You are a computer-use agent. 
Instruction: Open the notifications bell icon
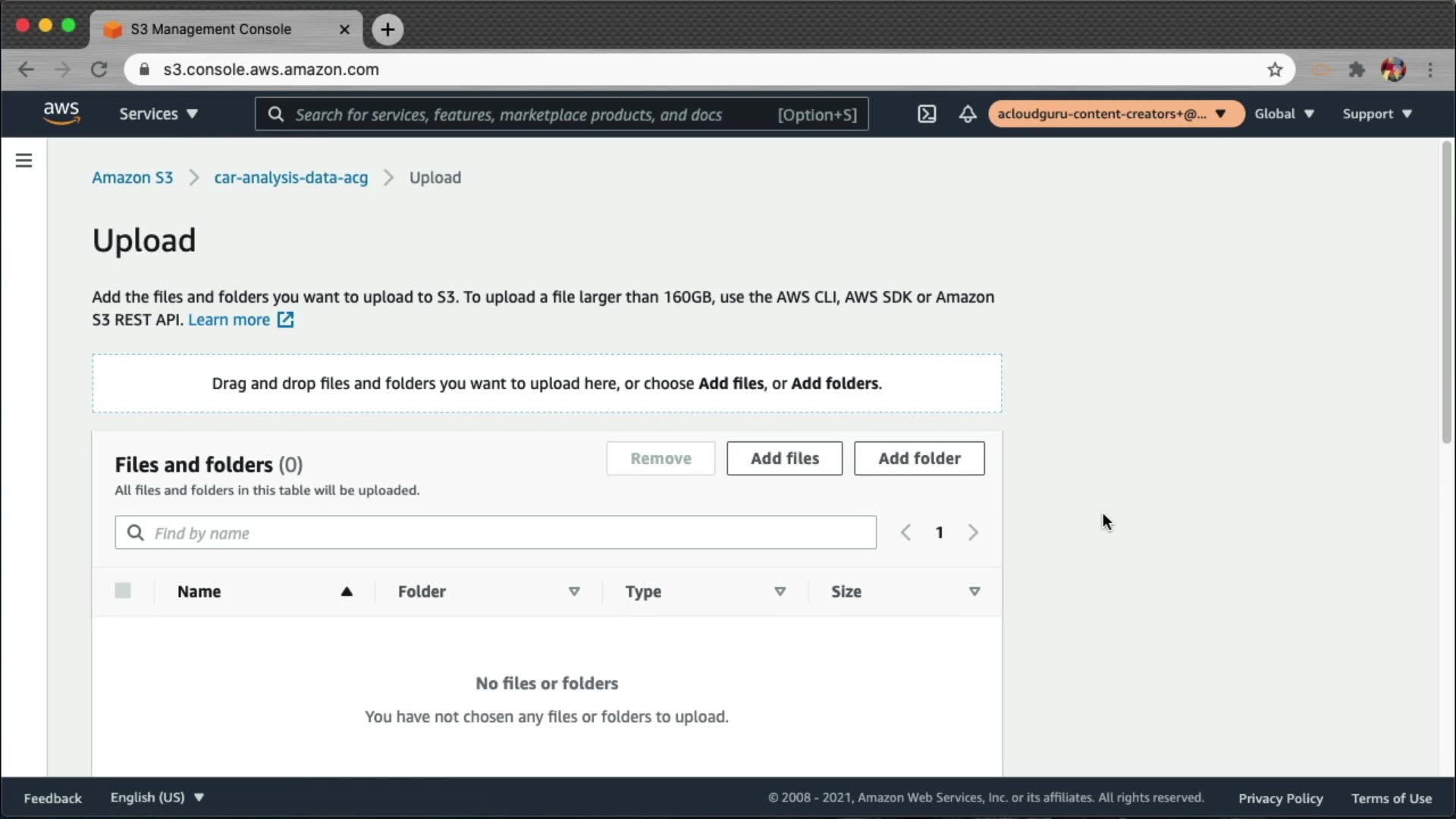click(968, 114)
